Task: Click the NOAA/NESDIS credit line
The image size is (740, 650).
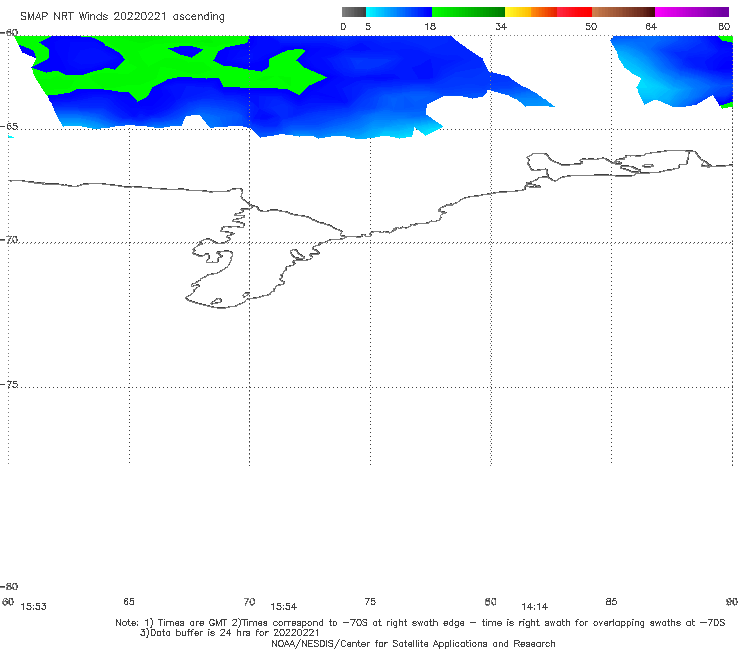Action: click(413, 644)
